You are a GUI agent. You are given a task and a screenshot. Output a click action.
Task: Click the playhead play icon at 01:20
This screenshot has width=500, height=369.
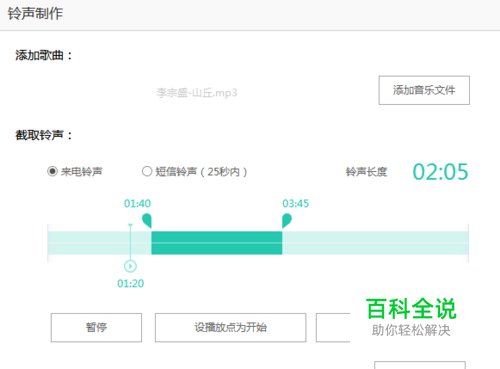click(x=130, y=266)
